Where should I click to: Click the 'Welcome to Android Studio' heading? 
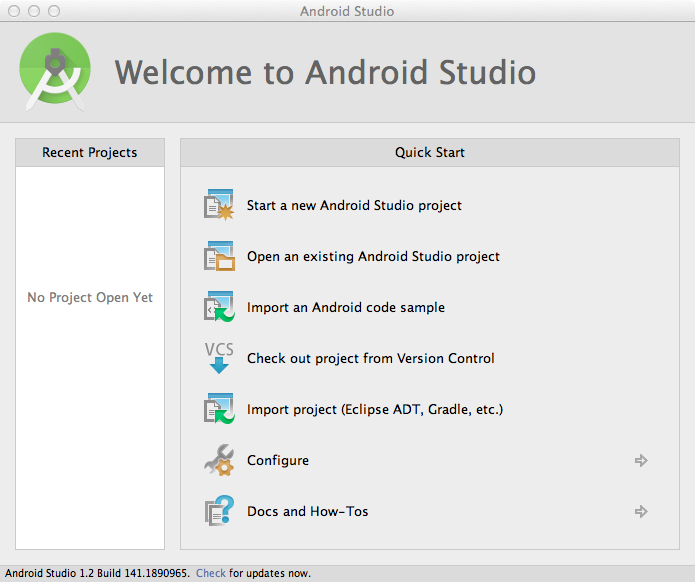coord(325,72)
